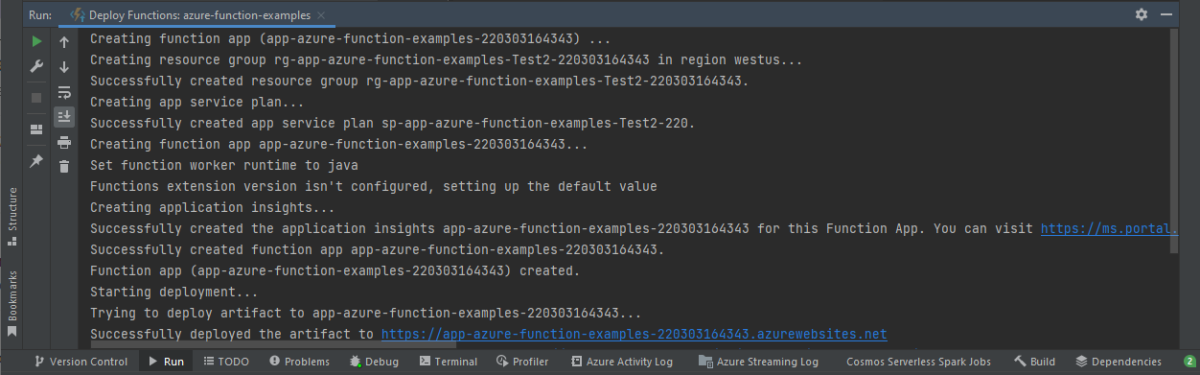
Task: Toggle the Pin Tab icon
Action: click(36, 161)
